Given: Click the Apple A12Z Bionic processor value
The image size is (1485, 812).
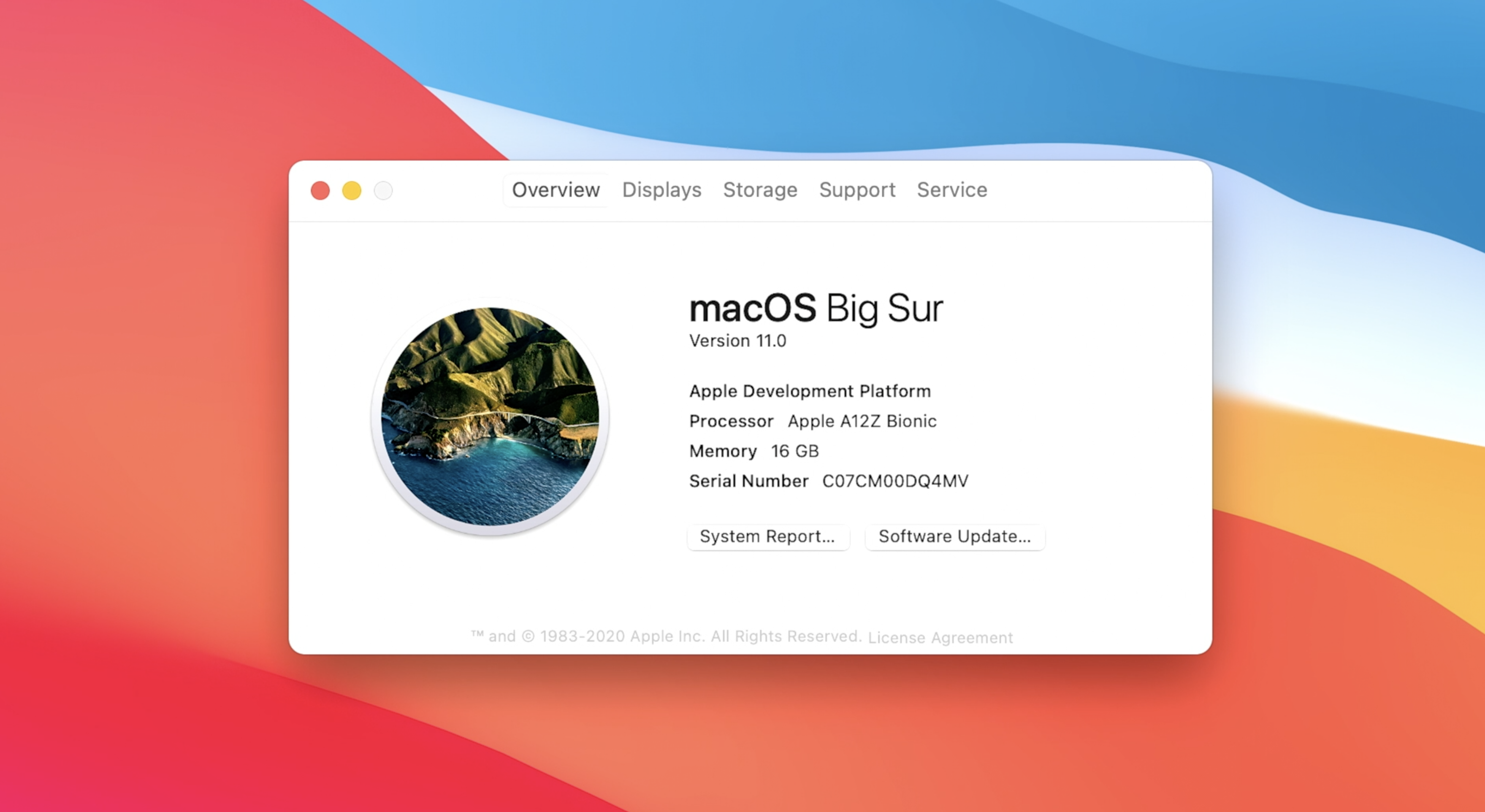Looking at the screenshot, I should click(862, 421).
